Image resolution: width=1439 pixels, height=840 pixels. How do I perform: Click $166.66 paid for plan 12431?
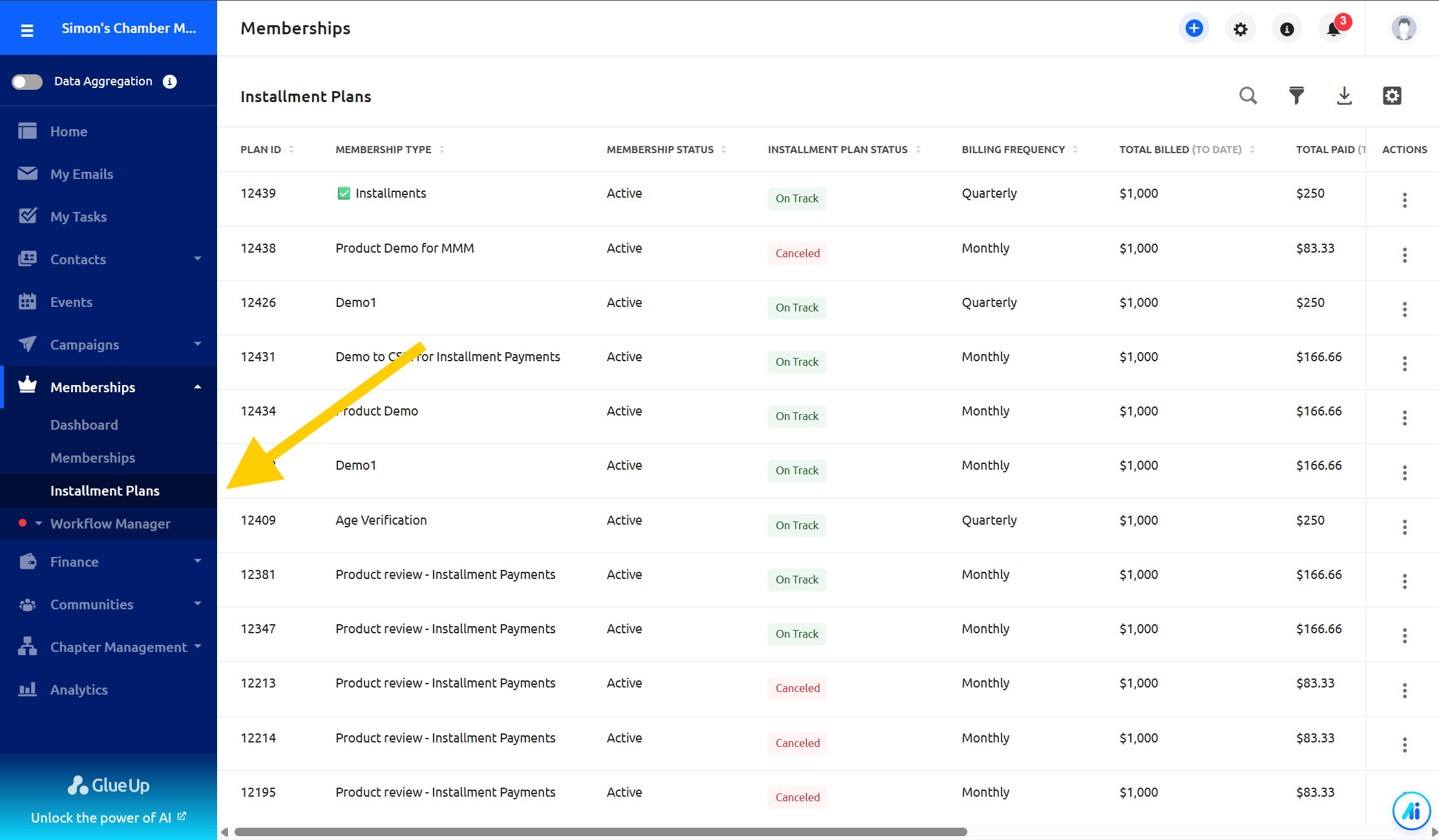pos(1319,357)
